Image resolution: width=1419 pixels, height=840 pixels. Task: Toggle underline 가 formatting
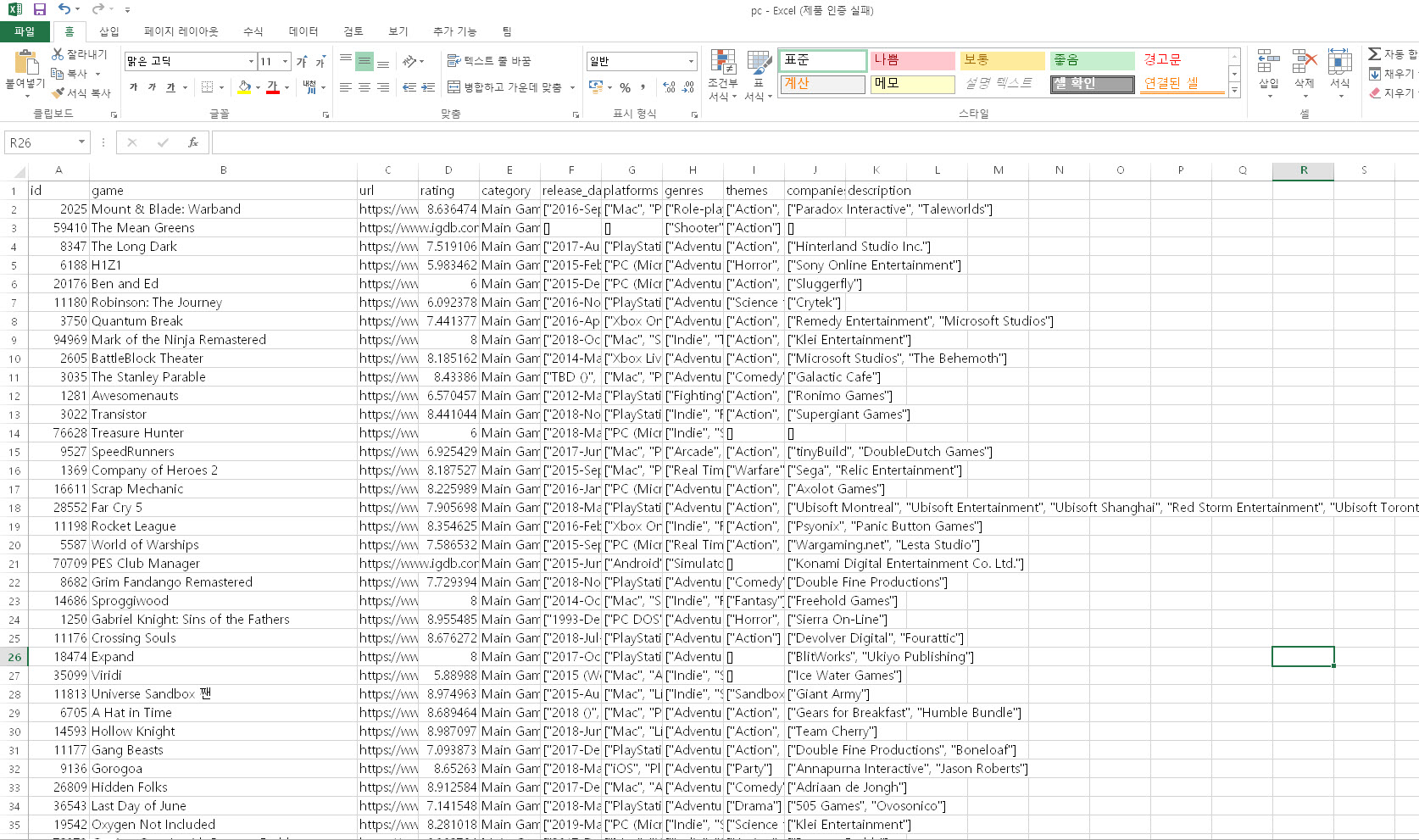(x=170, y=87)
